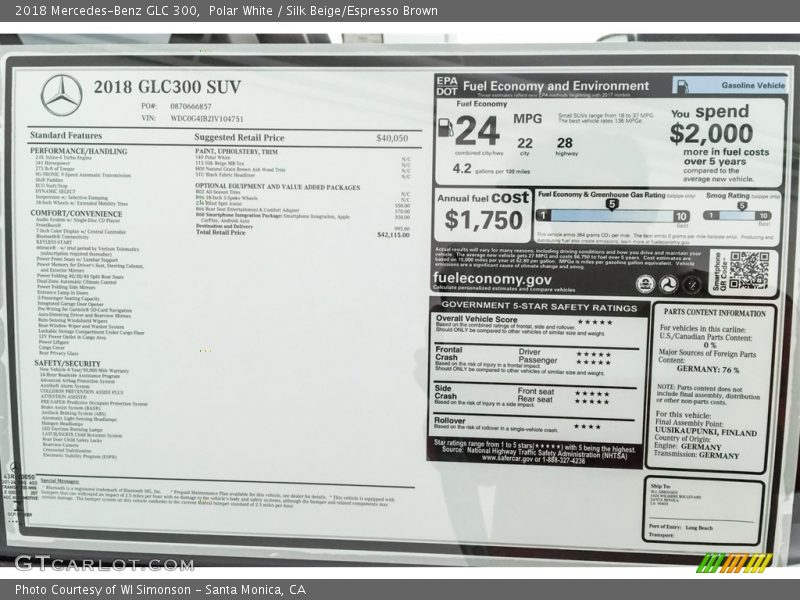Click the gas pump icon in Gasoline Vehicle badge
Image resolution: width=800 pixels, height=600 pixels.
tap(682, 86)
